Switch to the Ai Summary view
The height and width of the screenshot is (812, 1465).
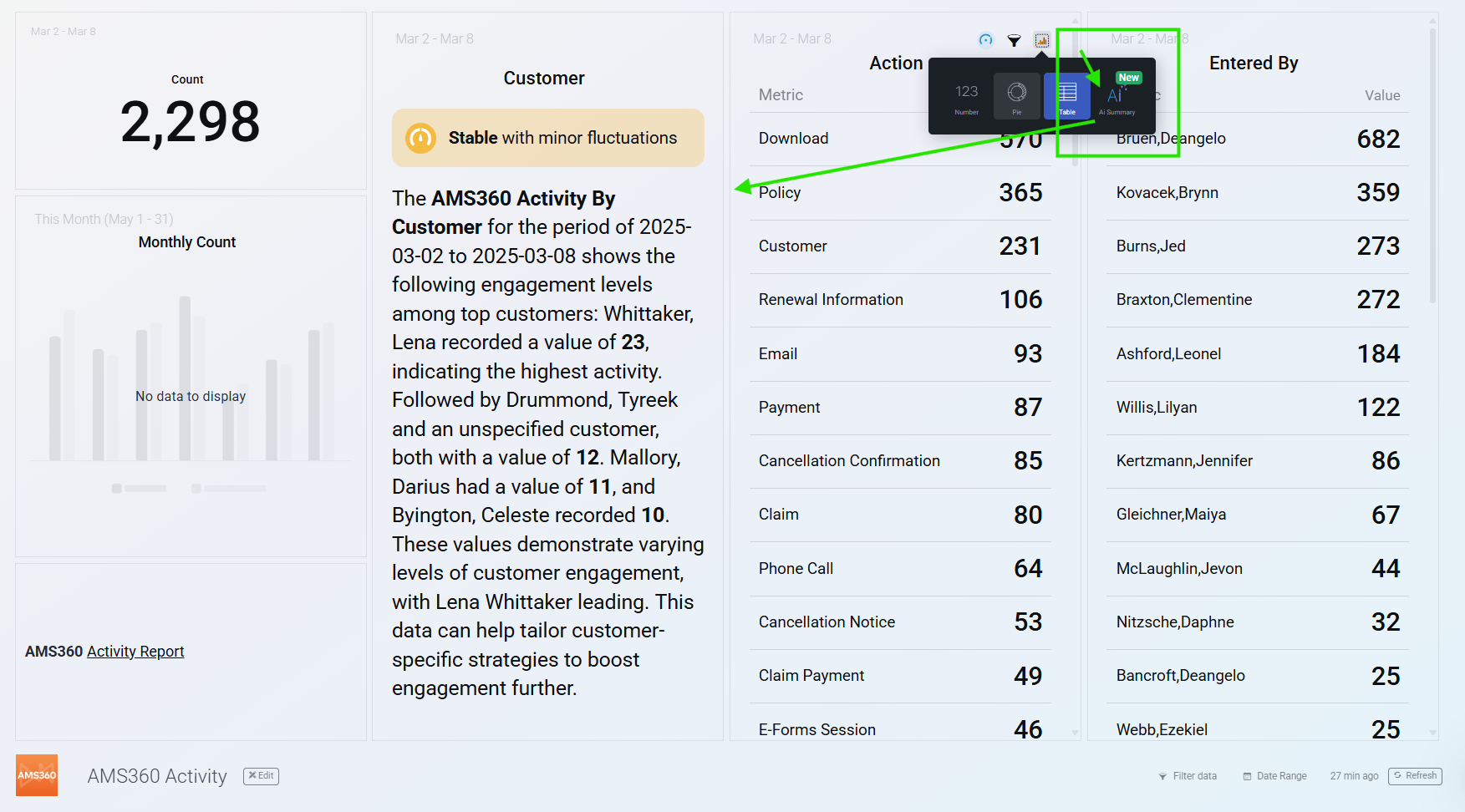click(x=1117, y=97)
